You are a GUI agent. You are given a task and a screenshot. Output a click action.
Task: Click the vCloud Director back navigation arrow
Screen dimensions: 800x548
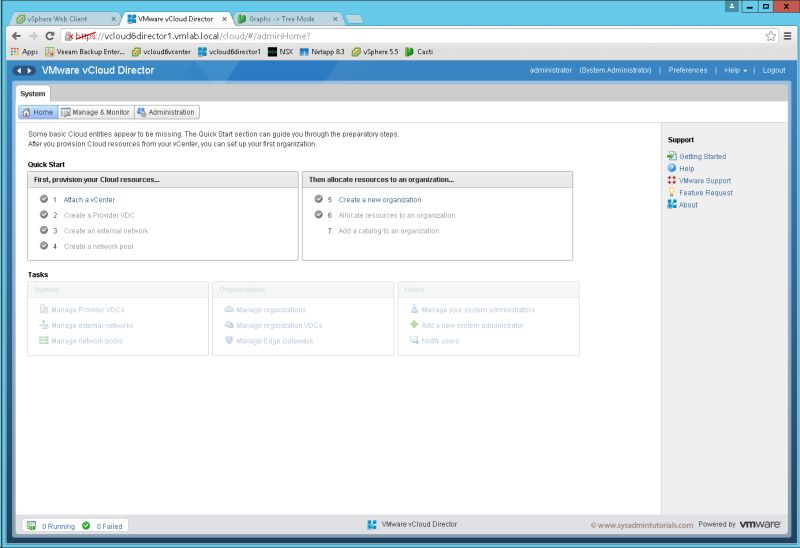coord(19,70)
